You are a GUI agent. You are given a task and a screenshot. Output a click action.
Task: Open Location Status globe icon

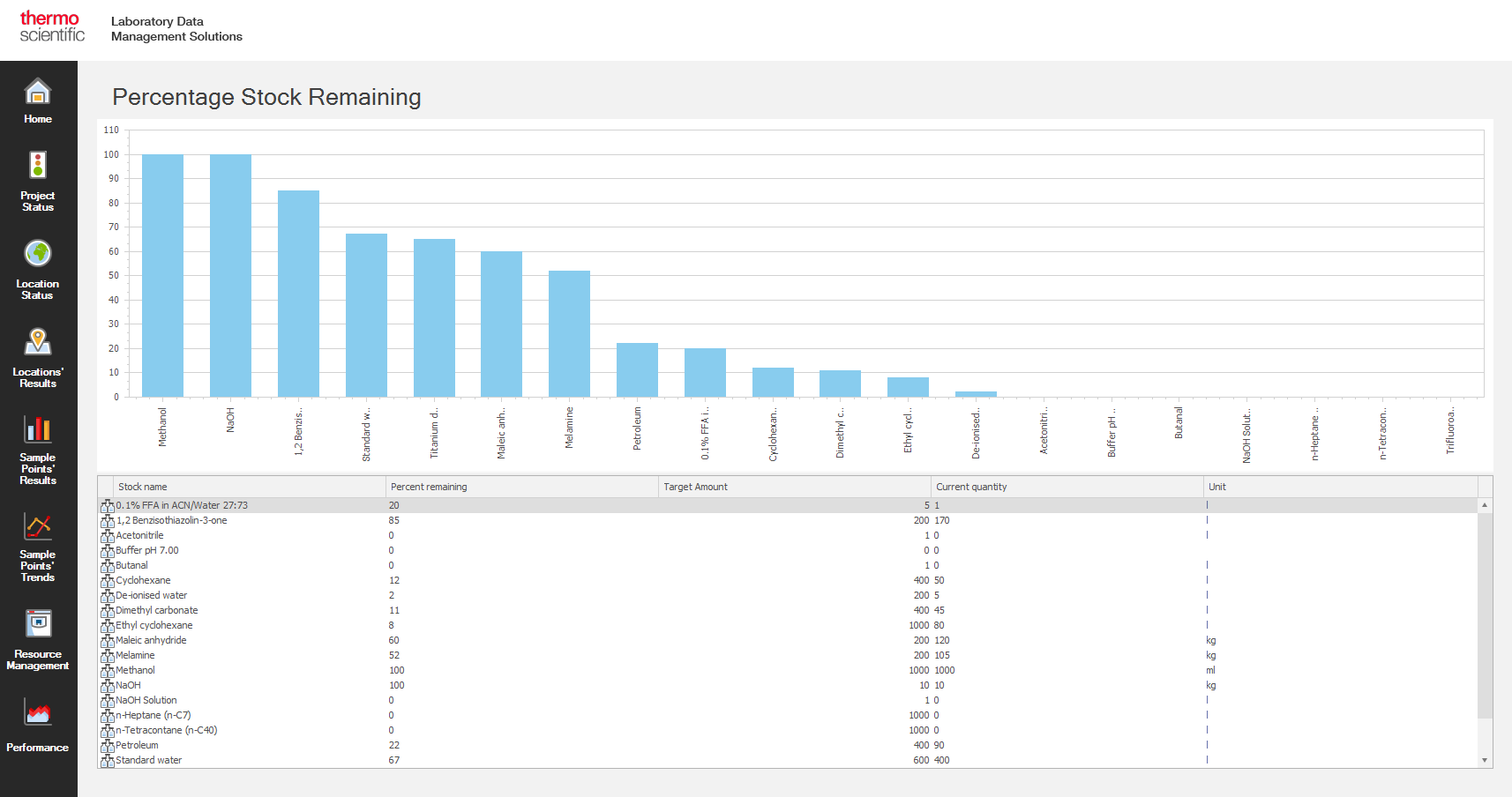coord(38,254)
